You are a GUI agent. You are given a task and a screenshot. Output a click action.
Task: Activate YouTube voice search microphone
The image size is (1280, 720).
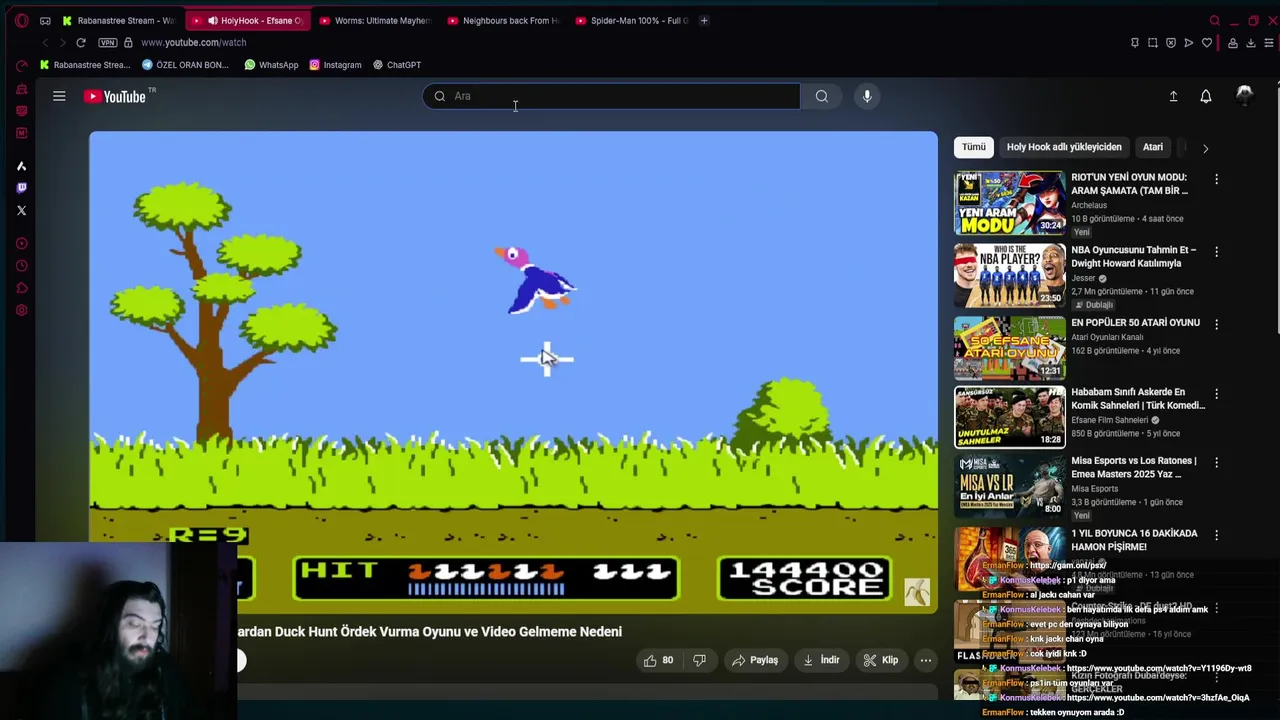click(867, 96)
